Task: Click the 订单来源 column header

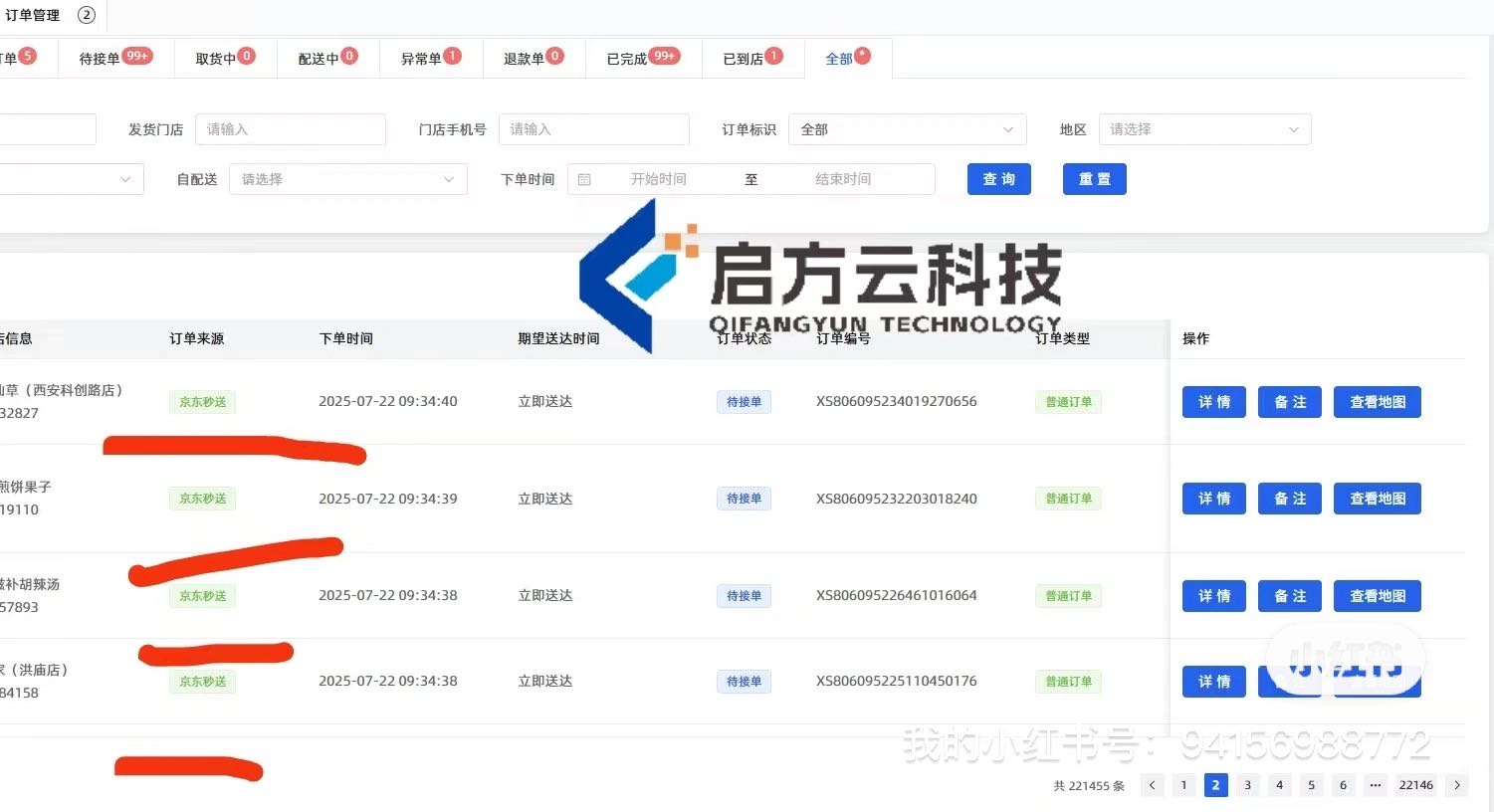Action: click(x=197, y=338)
